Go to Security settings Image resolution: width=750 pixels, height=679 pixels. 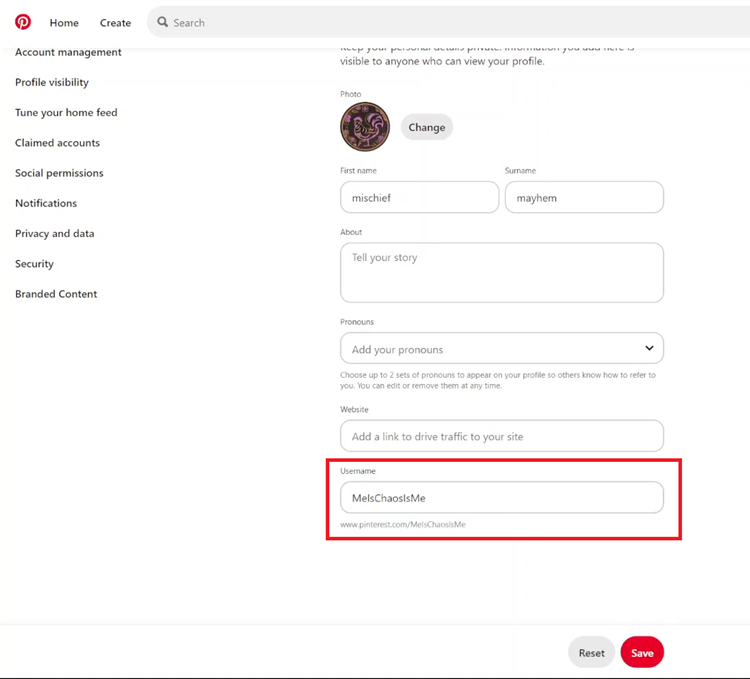34,264
